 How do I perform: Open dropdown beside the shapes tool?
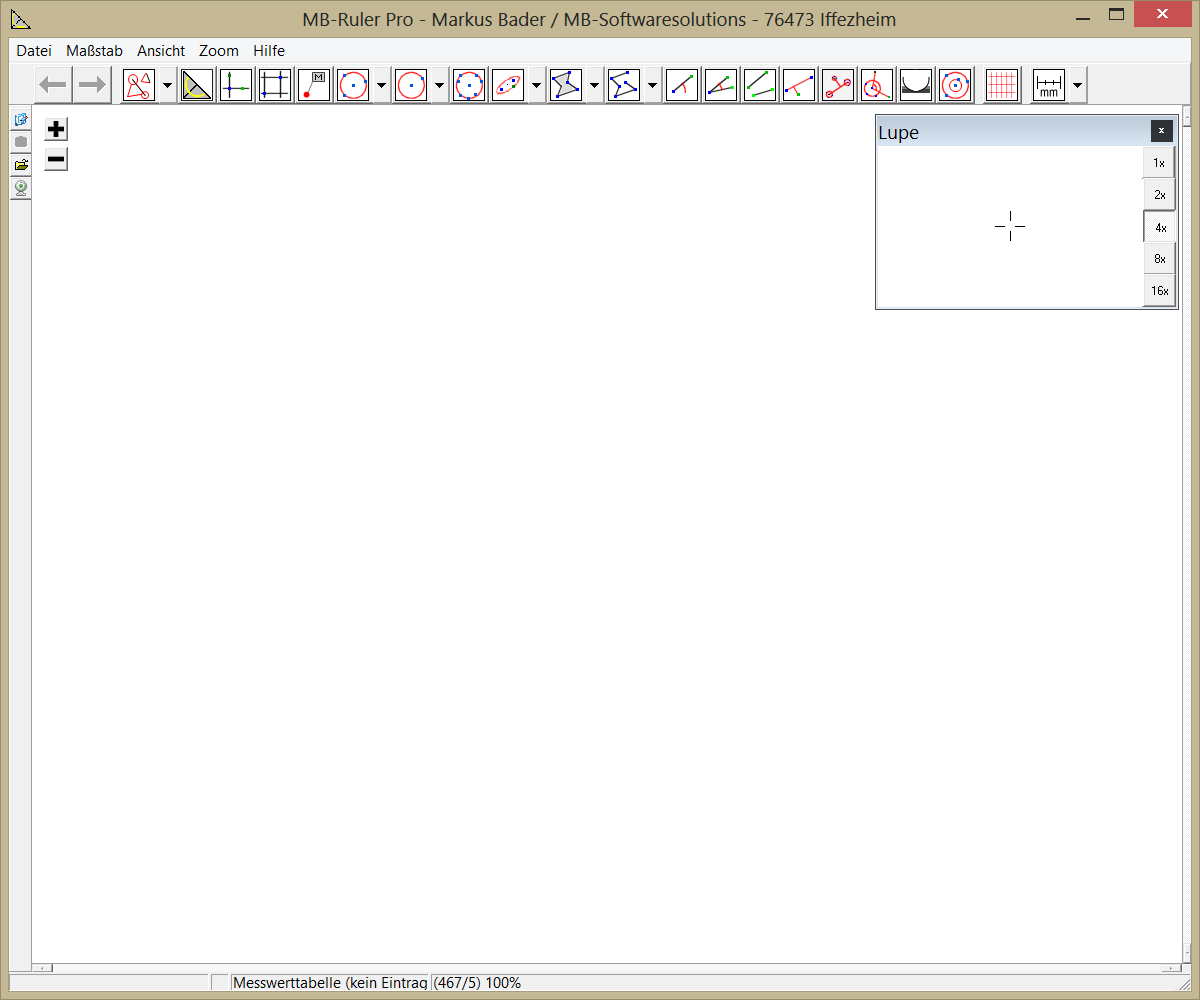(x=167, y=86)
